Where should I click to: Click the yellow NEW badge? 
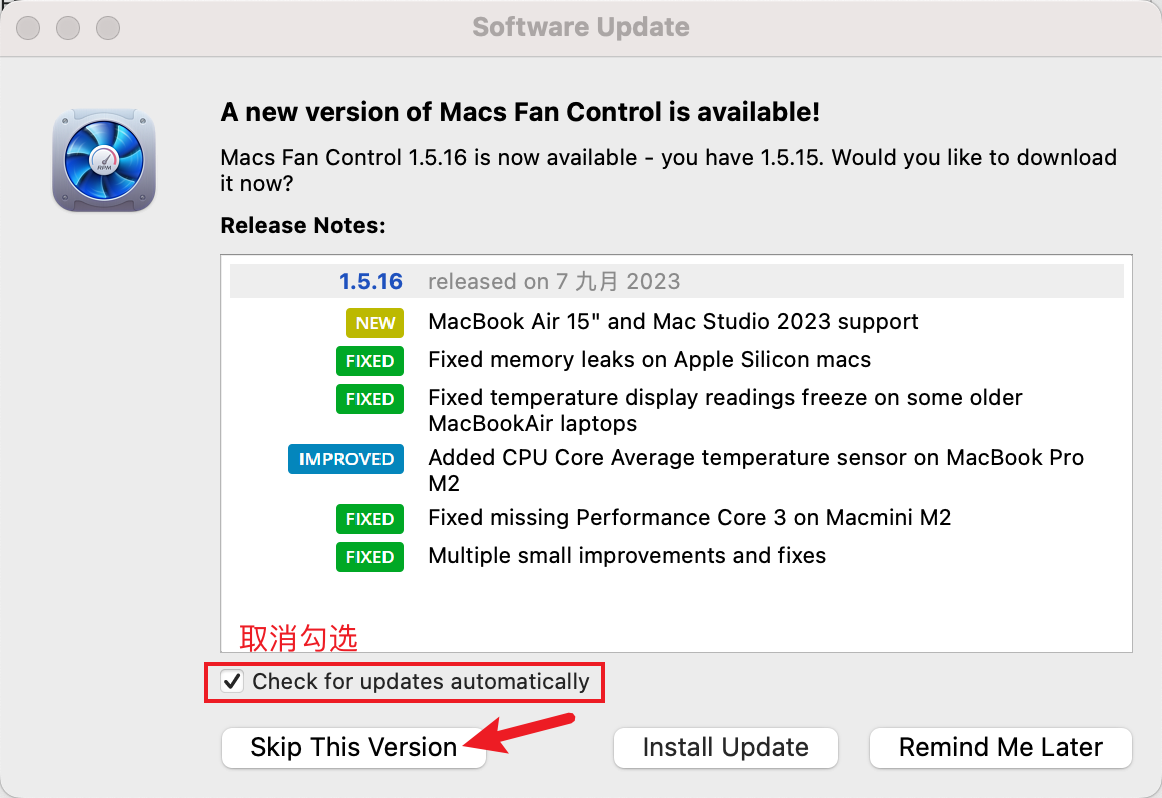[x=375, y=322]
